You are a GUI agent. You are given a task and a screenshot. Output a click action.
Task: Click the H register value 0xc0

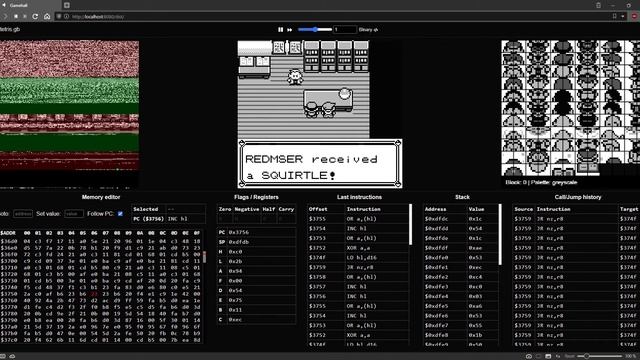pos(235,252)
